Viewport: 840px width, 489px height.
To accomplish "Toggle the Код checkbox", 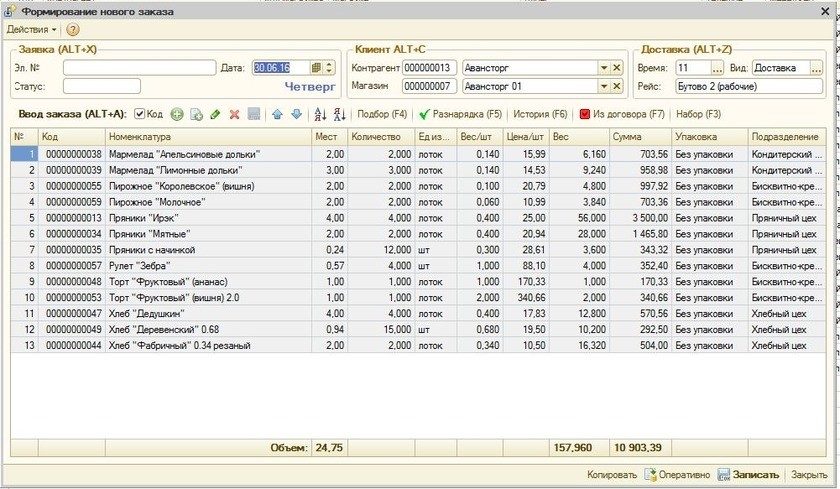I will click(x=139, y=114).
